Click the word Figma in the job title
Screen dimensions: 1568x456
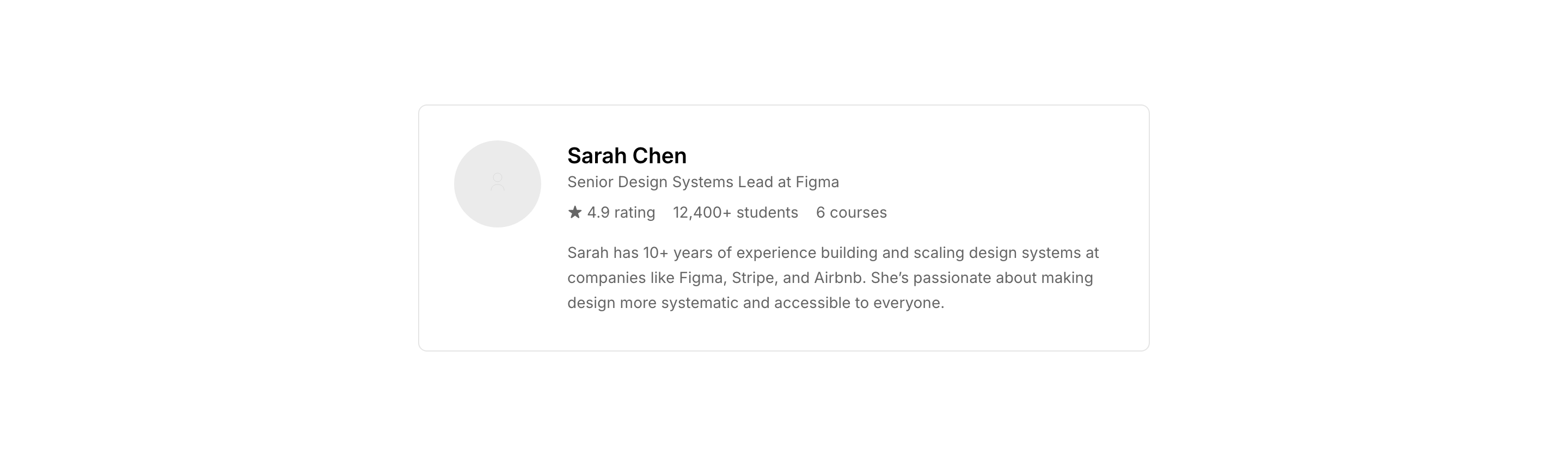[x=817, y=182]
